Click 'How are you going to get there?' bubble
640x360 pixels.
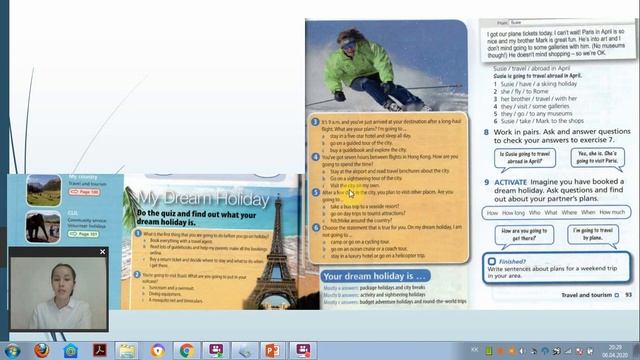click(x=524, y=234)
